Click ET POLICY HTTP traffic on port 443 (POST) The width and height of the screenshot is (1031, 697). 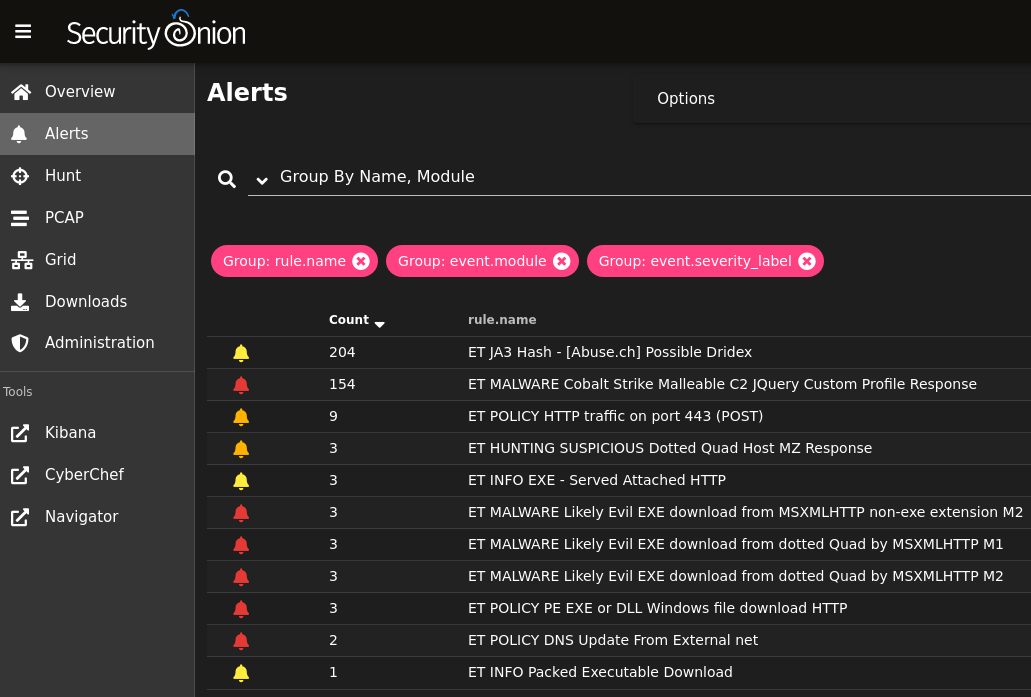pos(615,417)
